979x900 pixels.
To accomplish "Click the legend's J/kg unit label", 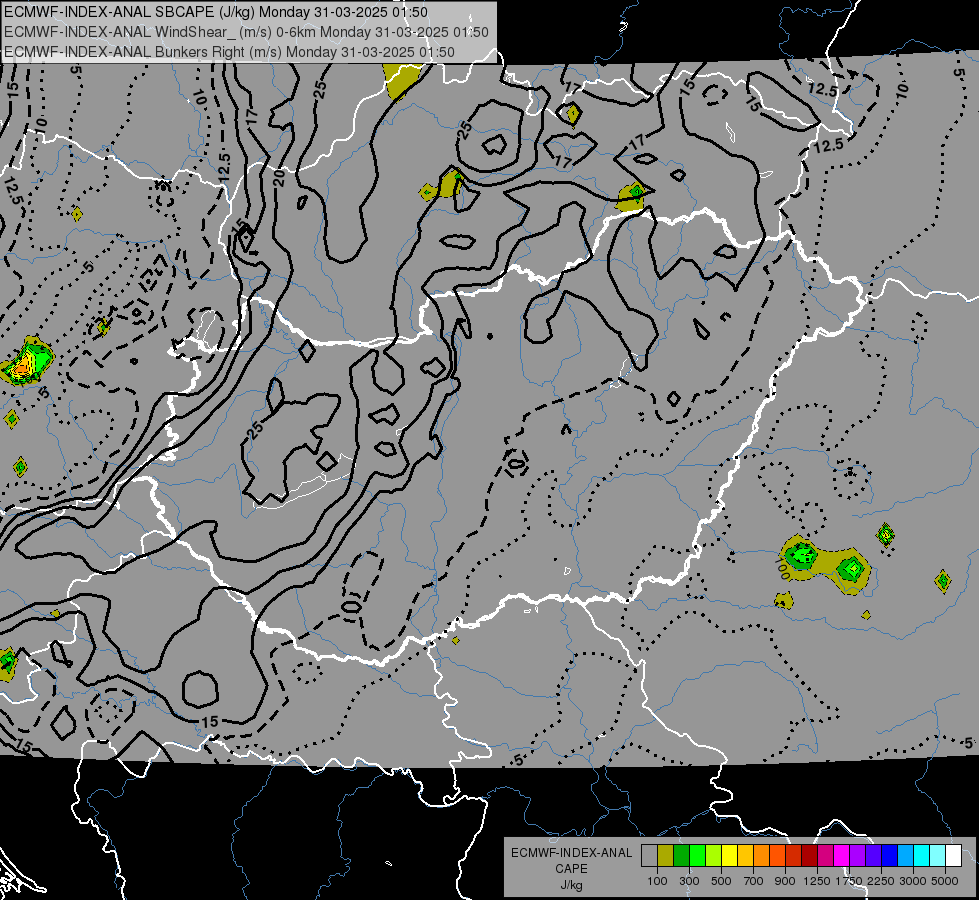I will (571, 885).
